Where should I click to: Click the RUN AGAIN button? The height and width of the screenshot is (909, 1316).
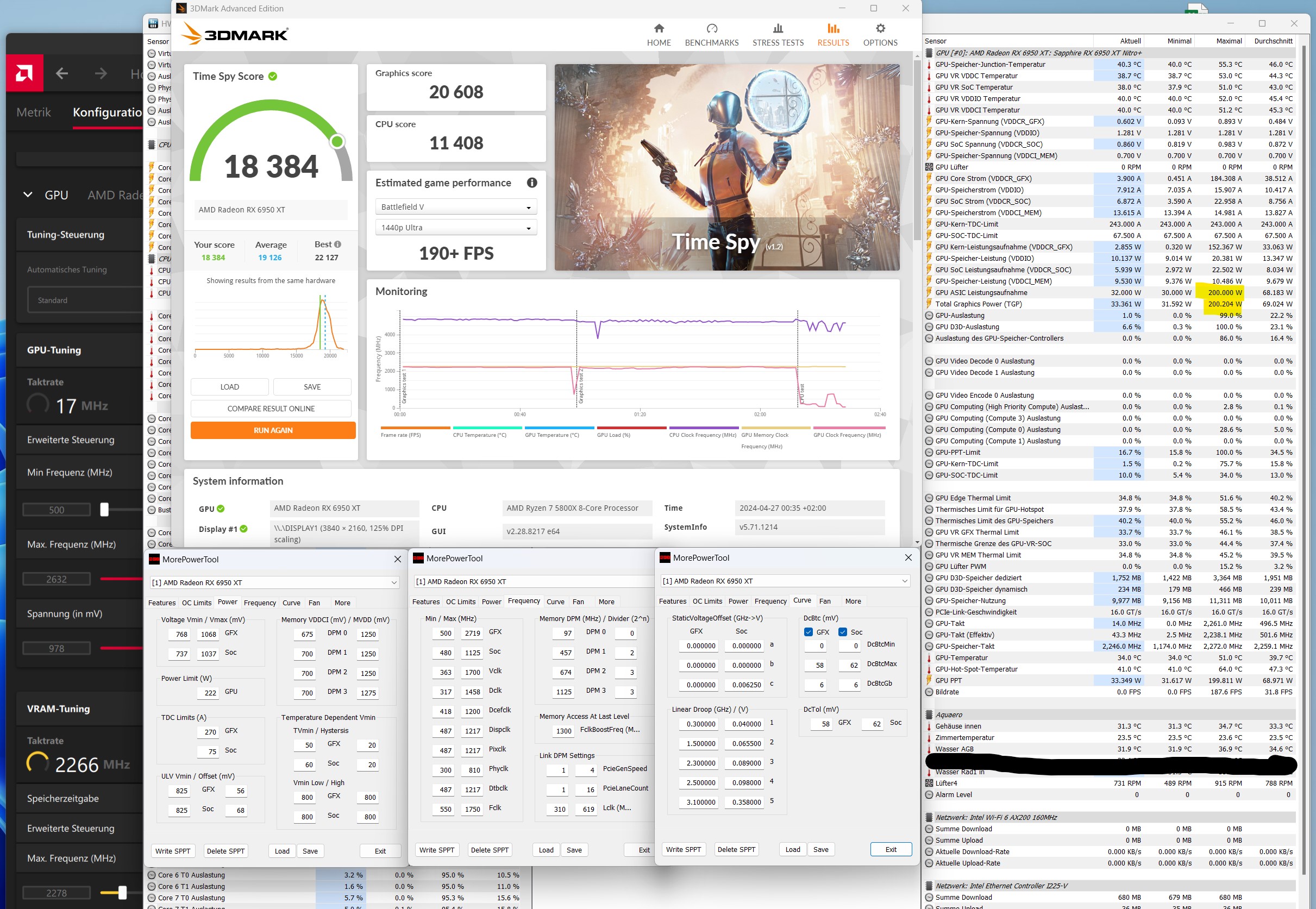click(x=273, y=430)
